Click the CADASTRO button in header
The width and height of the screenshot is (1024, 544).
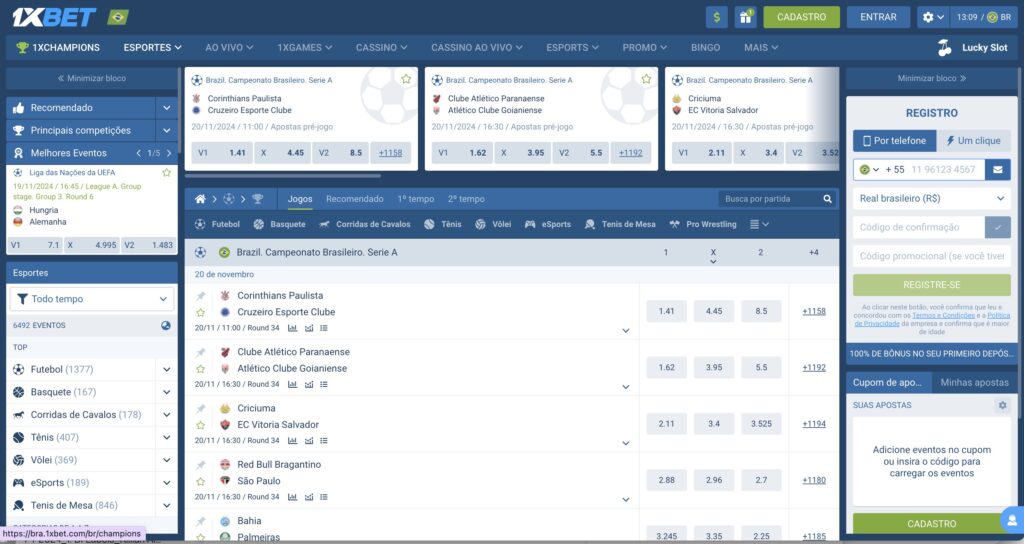[x=801, y=18]
